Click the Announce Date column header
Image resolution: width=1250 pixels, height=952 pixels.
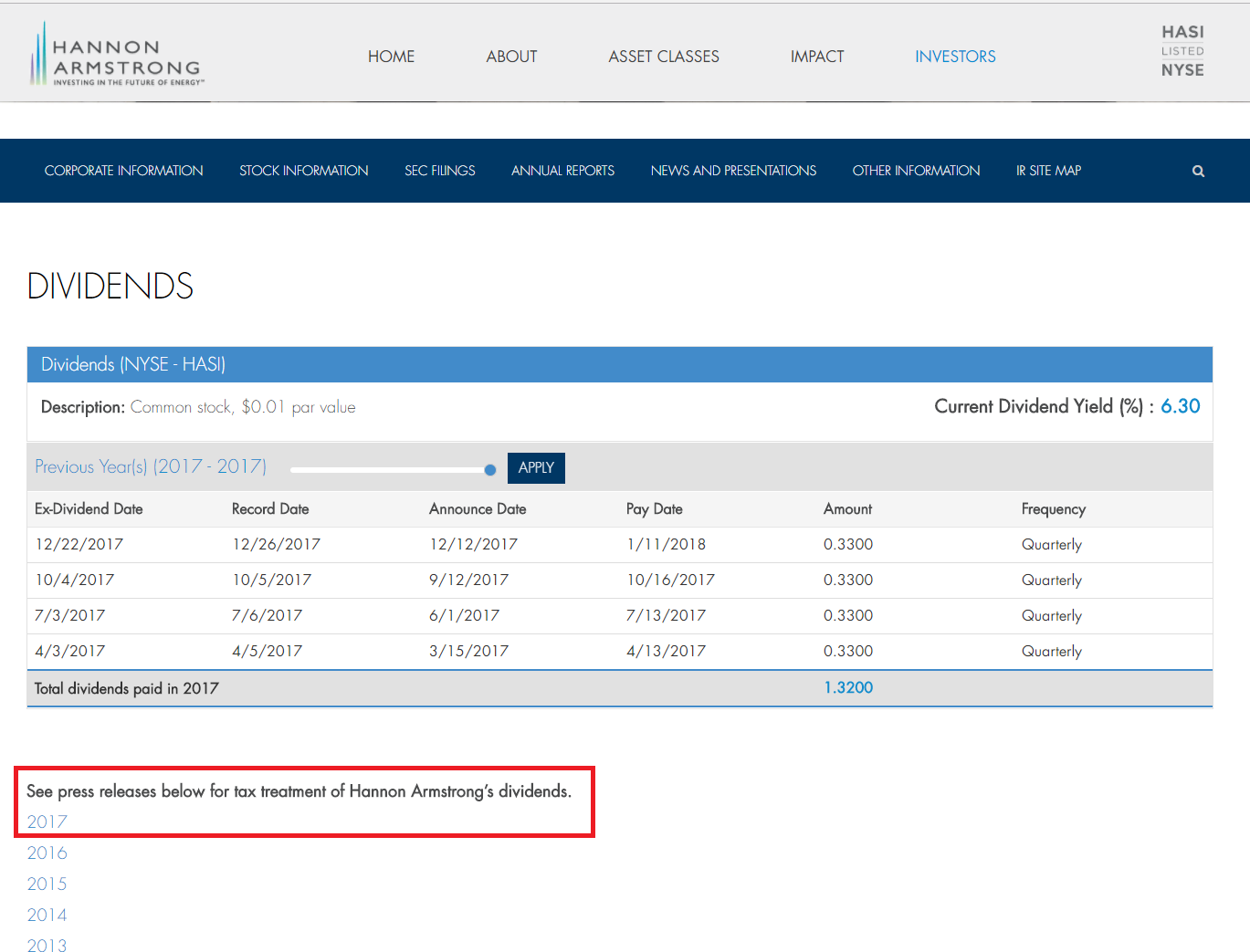click(x=478, y=509)
